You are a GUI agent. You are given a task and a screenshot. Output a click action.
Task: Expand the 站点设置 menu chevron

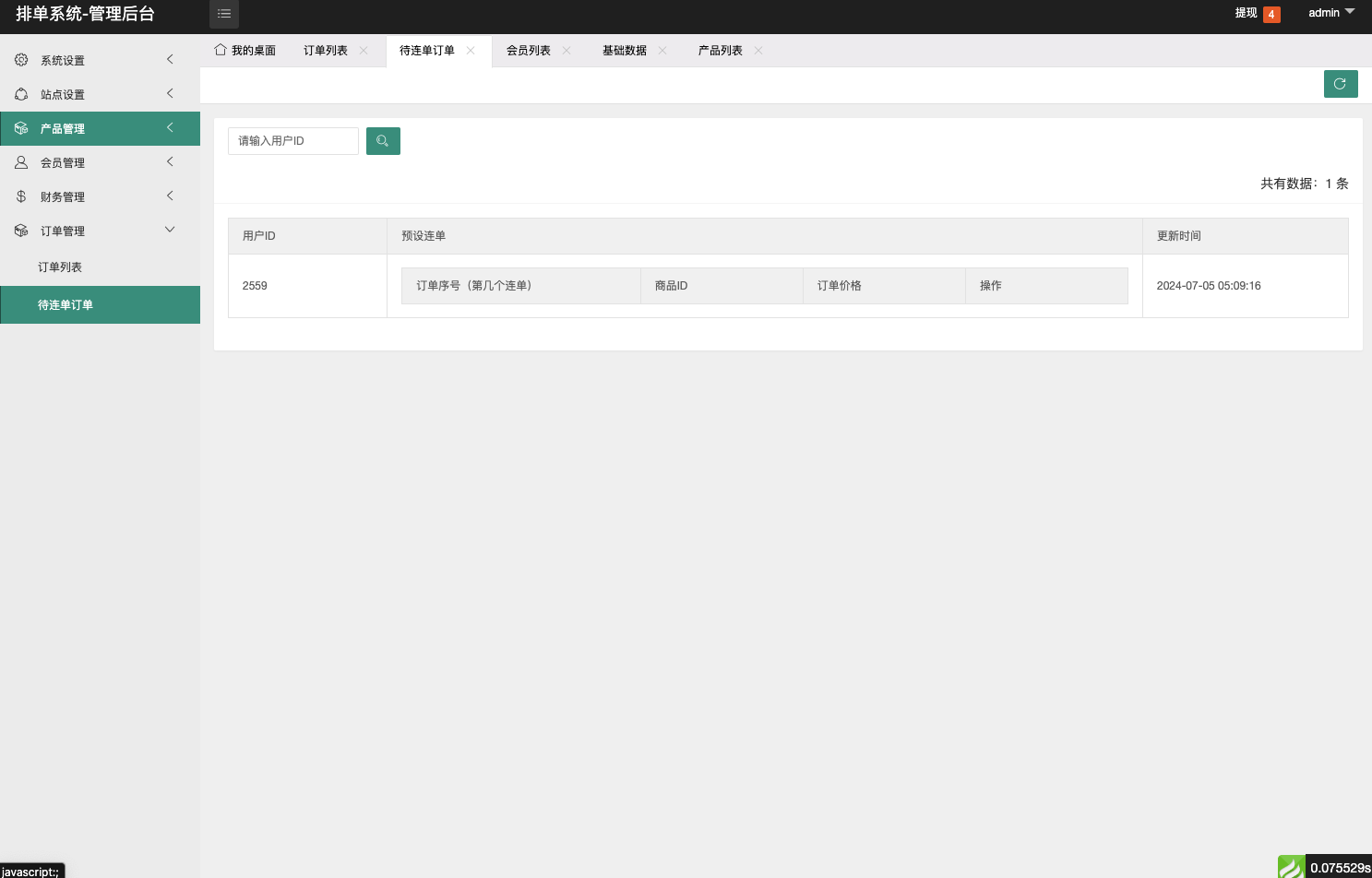tap(170, 93)
